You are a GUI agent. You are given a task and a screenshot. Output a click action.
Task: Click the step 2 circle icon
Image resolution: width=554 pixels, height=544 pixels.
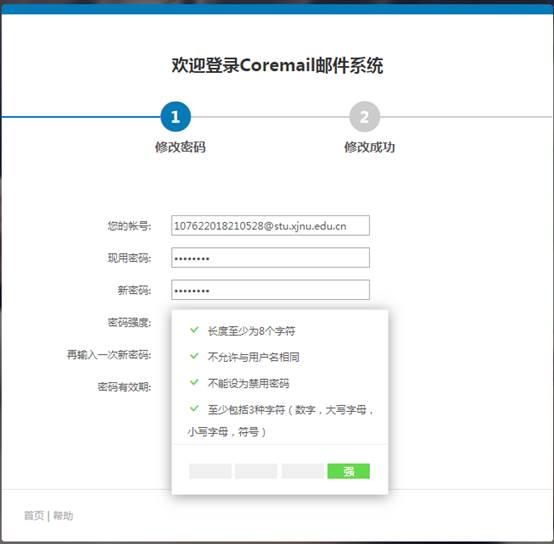click(365, 117)
